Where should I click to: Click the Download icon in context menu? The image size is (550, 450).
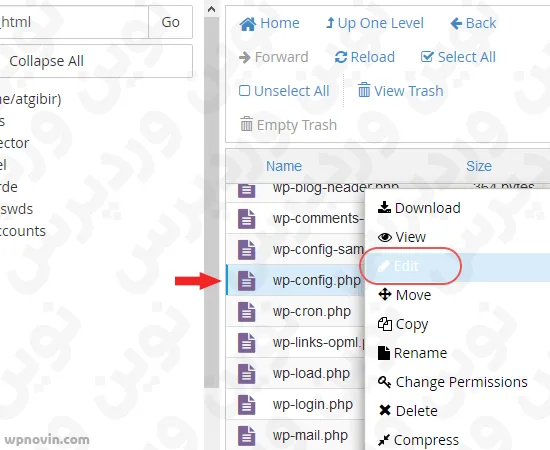point(384,207)
